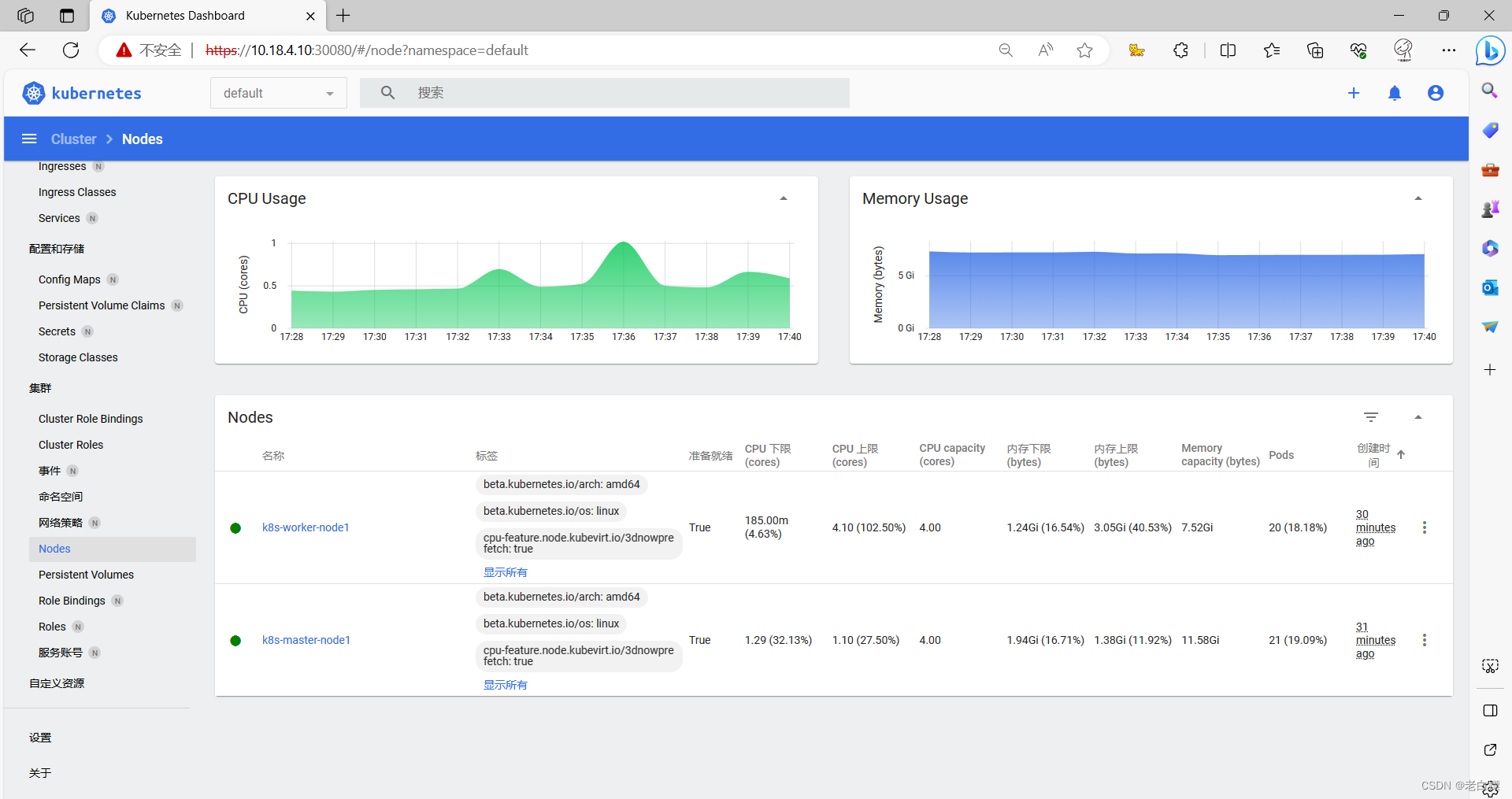Click the read aloud icon
Screen dimensions: 1512x799
click(1045, 50)
